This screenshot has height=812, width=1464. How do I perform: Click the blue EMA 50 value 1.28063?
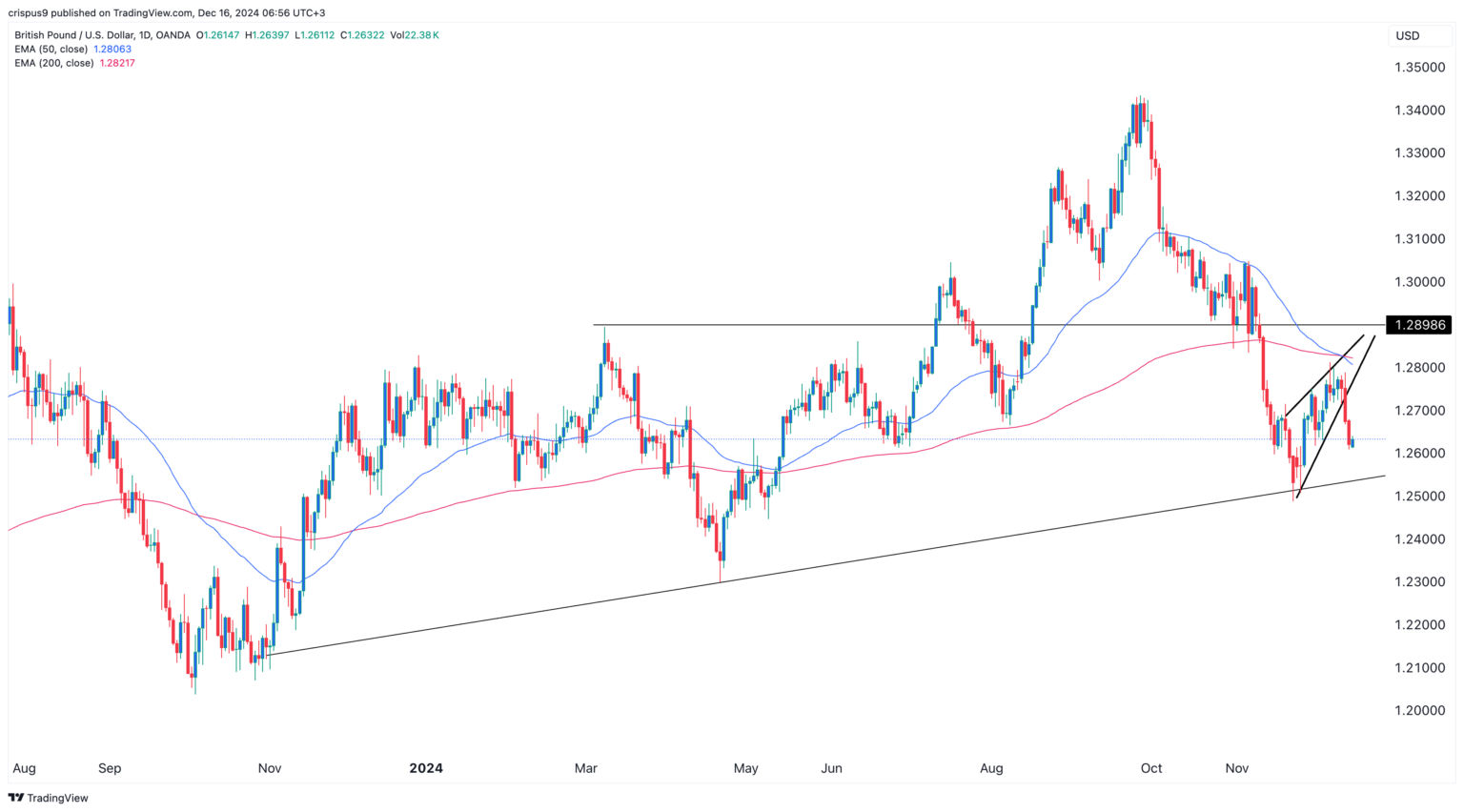[x=113, y=49]
